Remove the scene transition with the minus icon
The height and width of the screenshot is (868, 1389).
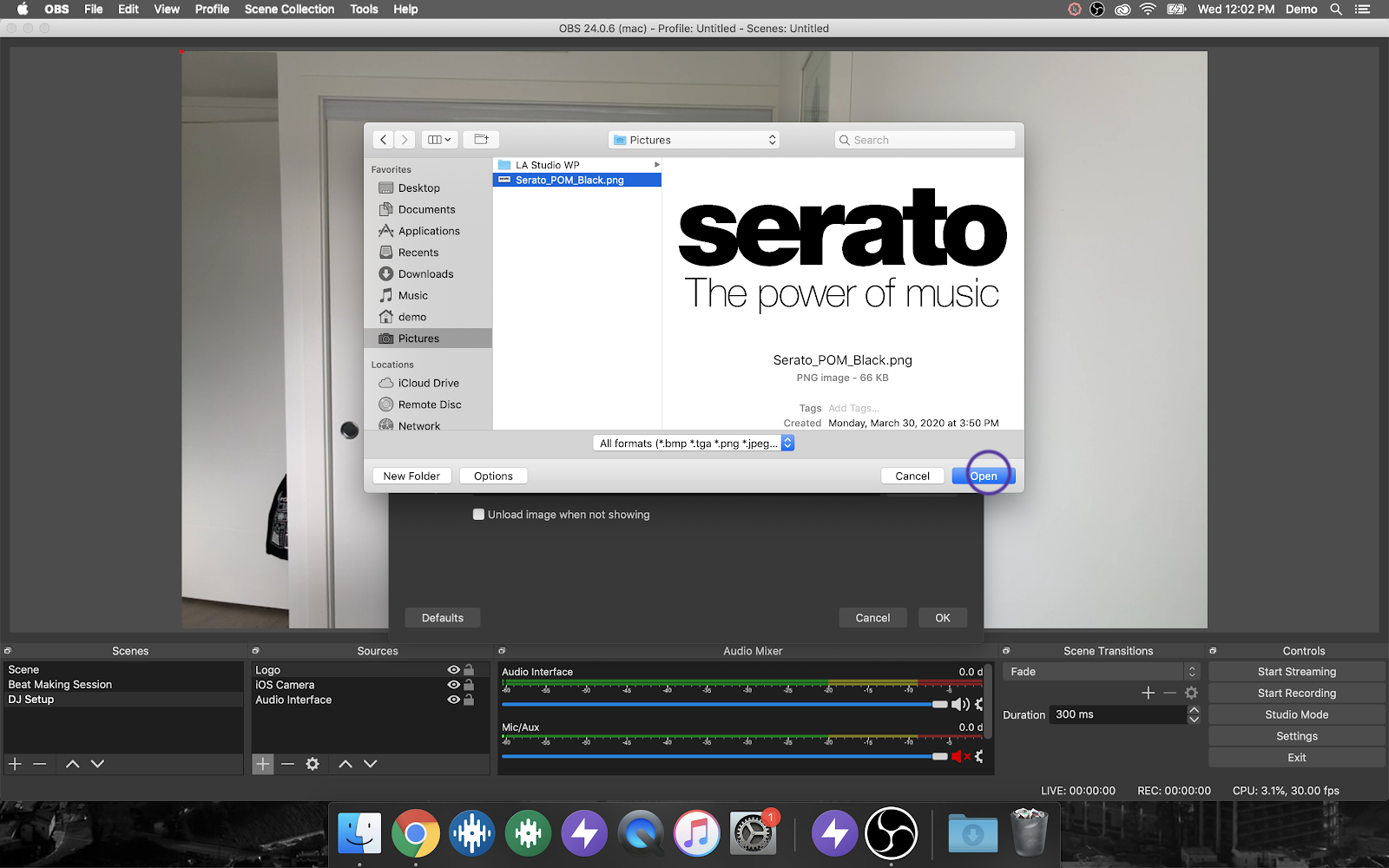1169,693
